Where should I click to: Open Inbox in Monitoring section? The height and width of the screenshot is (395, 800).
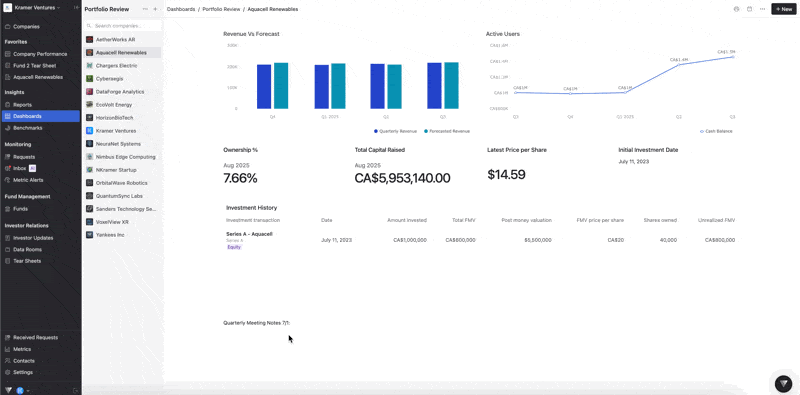20,168
